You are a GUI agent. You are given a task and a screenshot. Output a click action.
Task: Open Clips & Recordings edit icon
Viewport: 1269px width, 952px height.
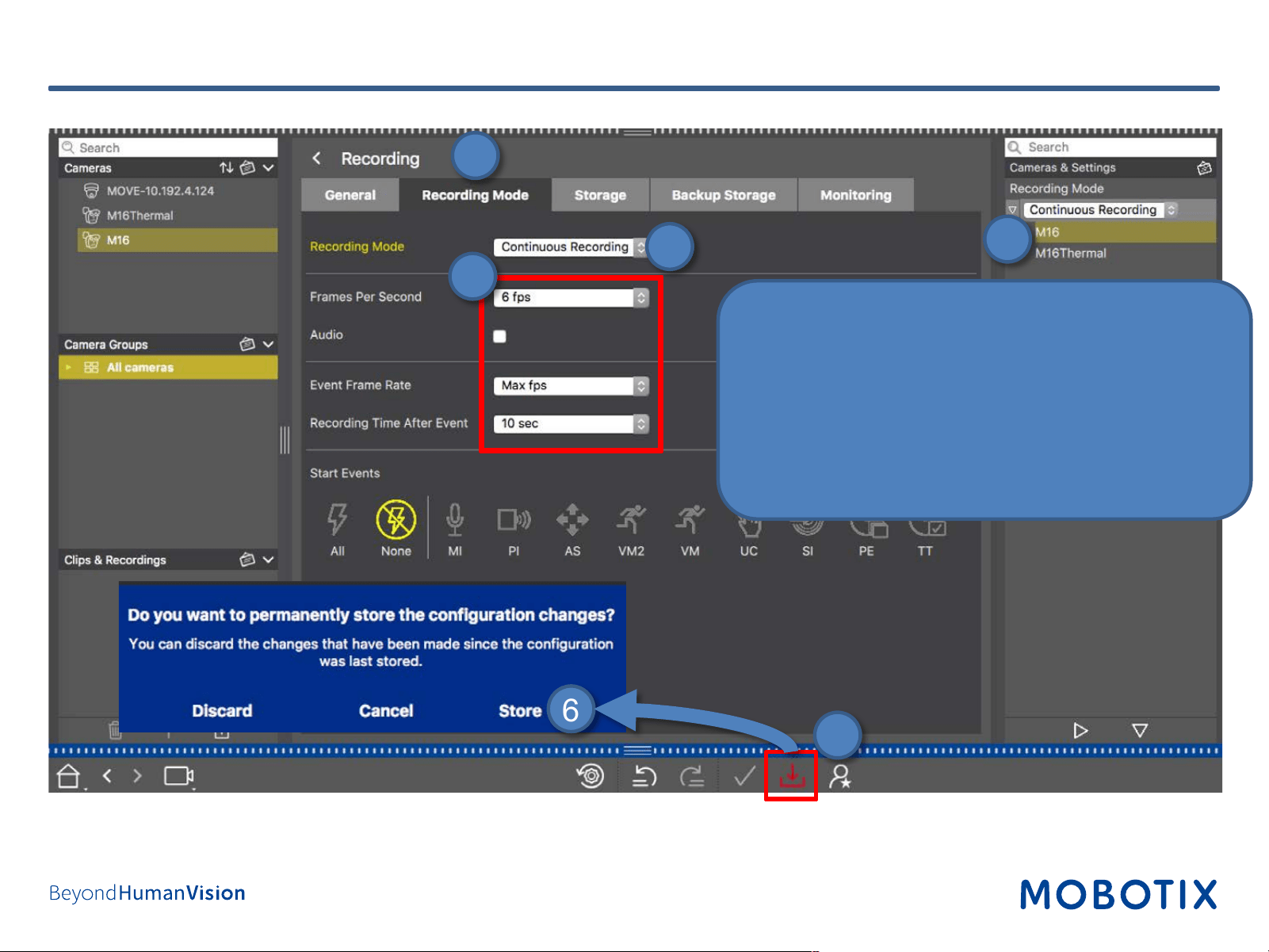248,560
